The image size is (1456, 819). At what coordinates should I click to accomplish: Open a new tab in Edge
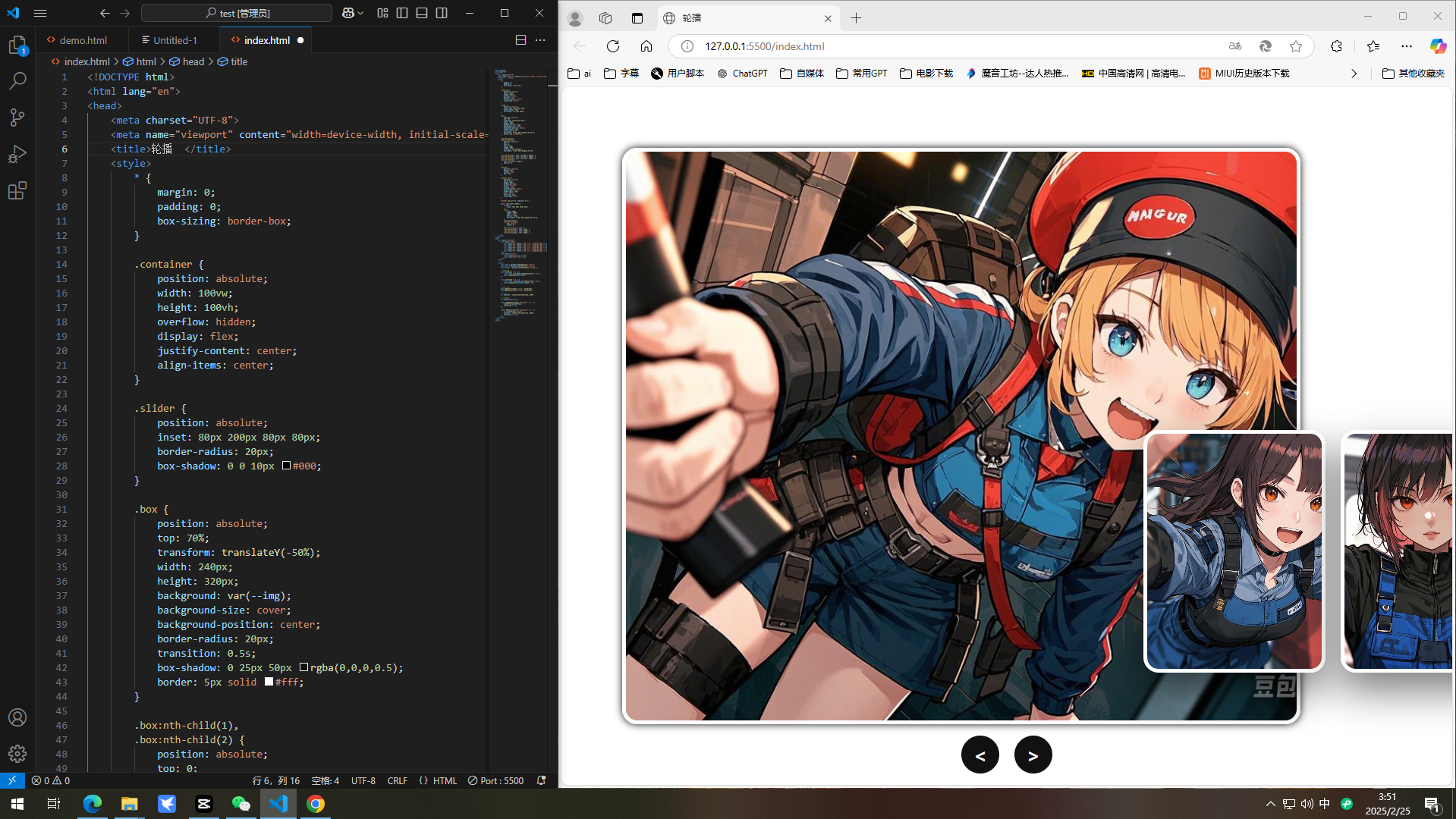point(856,18)
